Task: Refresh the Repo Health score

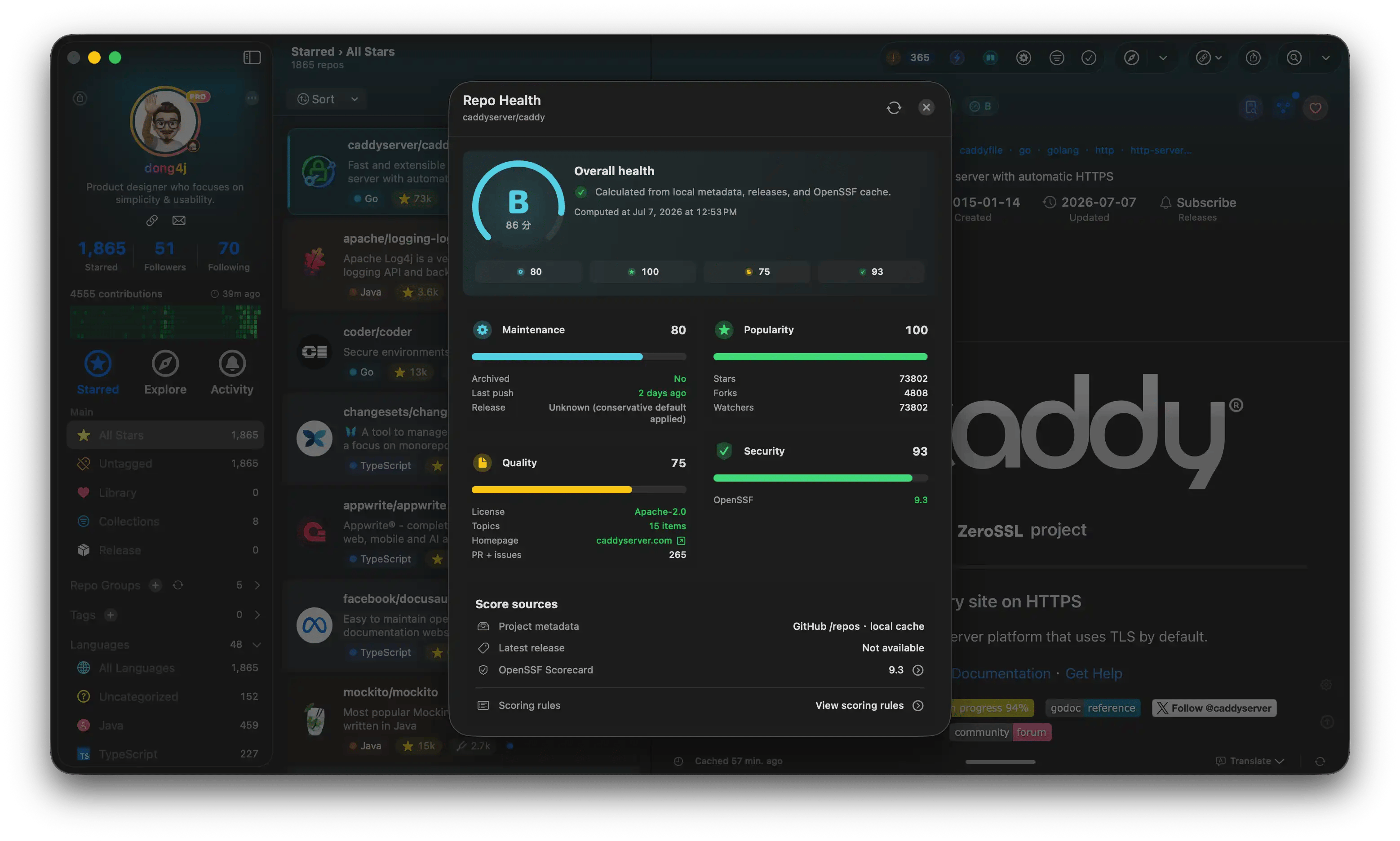Action: 893,108
